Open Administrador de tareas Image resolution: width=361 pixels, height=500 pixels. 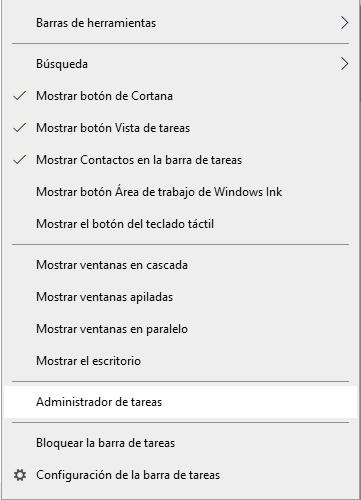coord(180,402)
